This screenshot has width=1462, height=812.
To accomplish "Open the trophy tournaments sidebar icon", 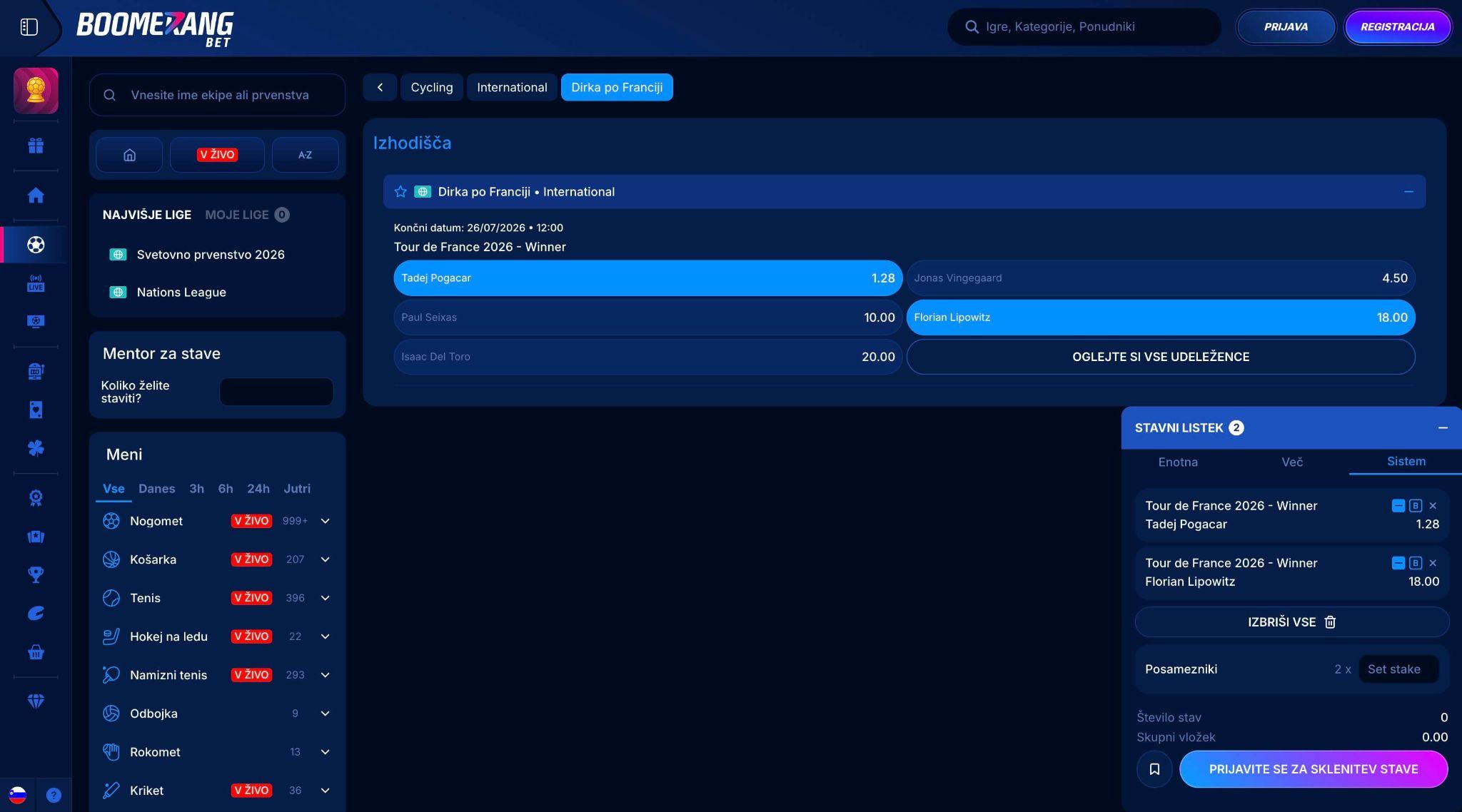I will pyautogui.click(x=36, y=574).
